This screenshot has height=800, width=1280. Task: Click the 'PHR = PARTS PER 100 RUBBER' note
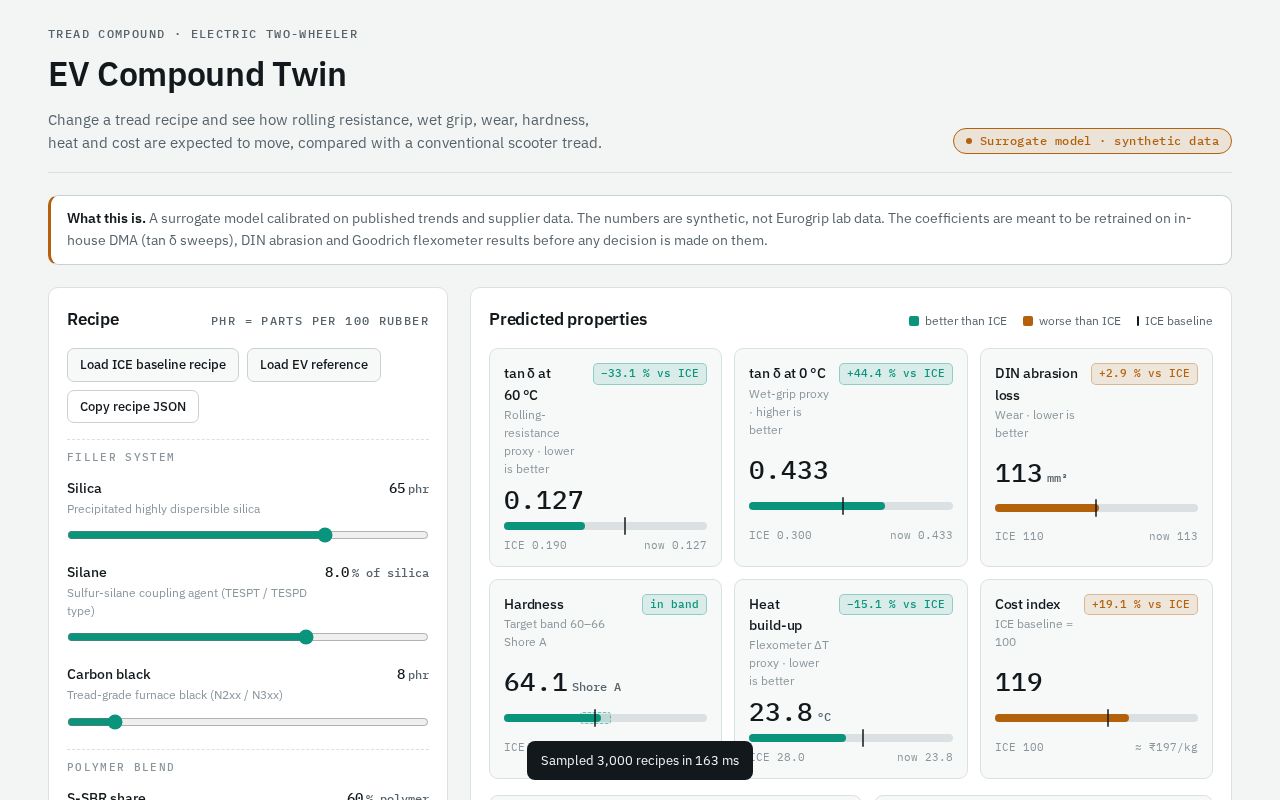pos(320,321)
